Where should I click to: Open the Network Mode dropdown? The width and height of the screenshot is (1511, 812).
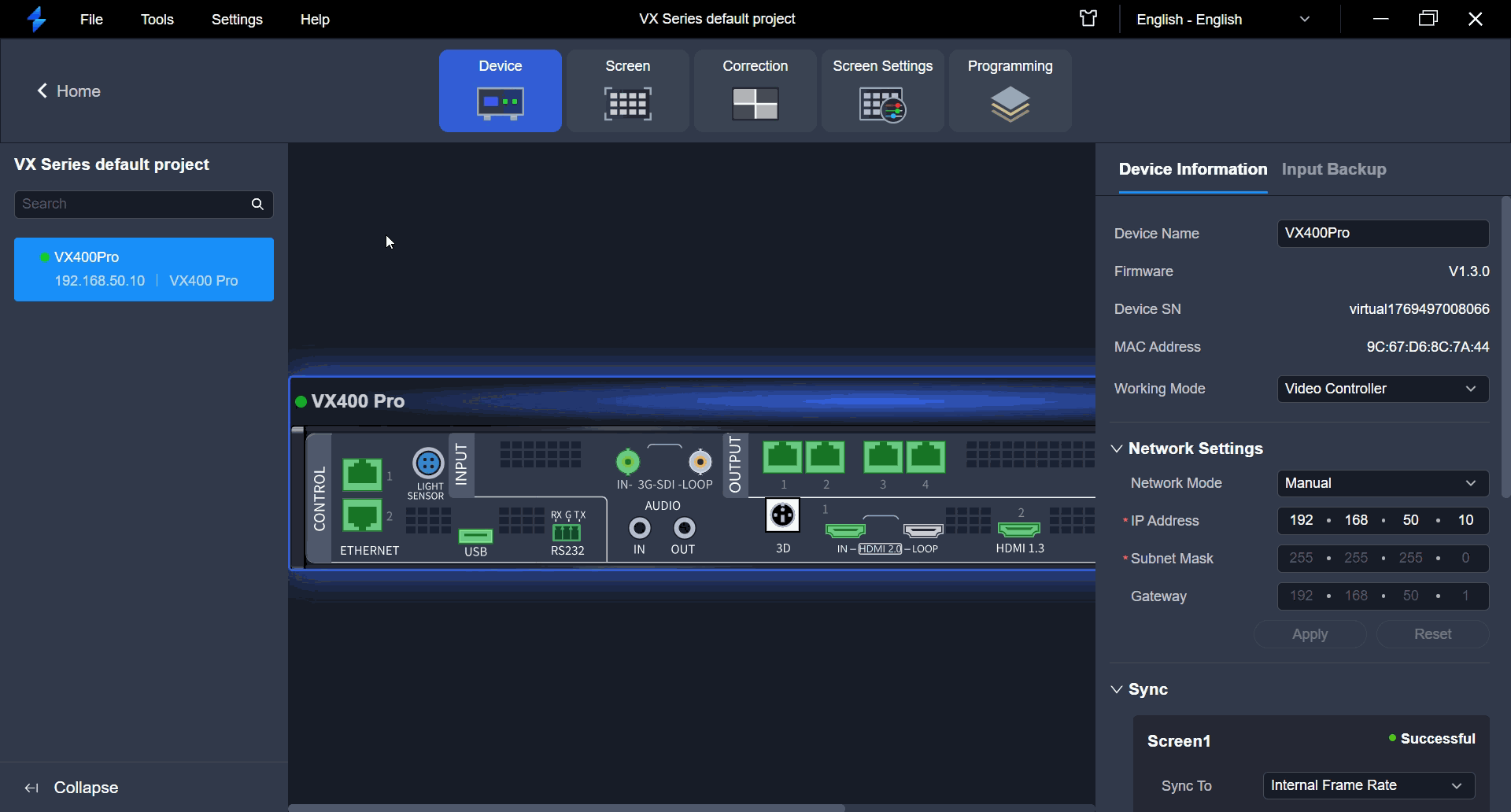[x=1383, y=483]
